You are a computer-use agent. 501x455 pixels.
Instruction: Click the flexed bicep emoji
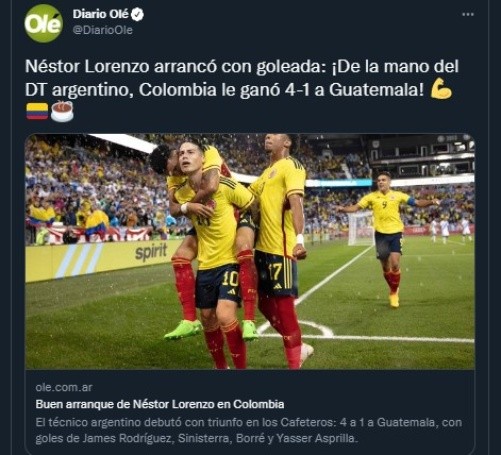tap(441, 89)
